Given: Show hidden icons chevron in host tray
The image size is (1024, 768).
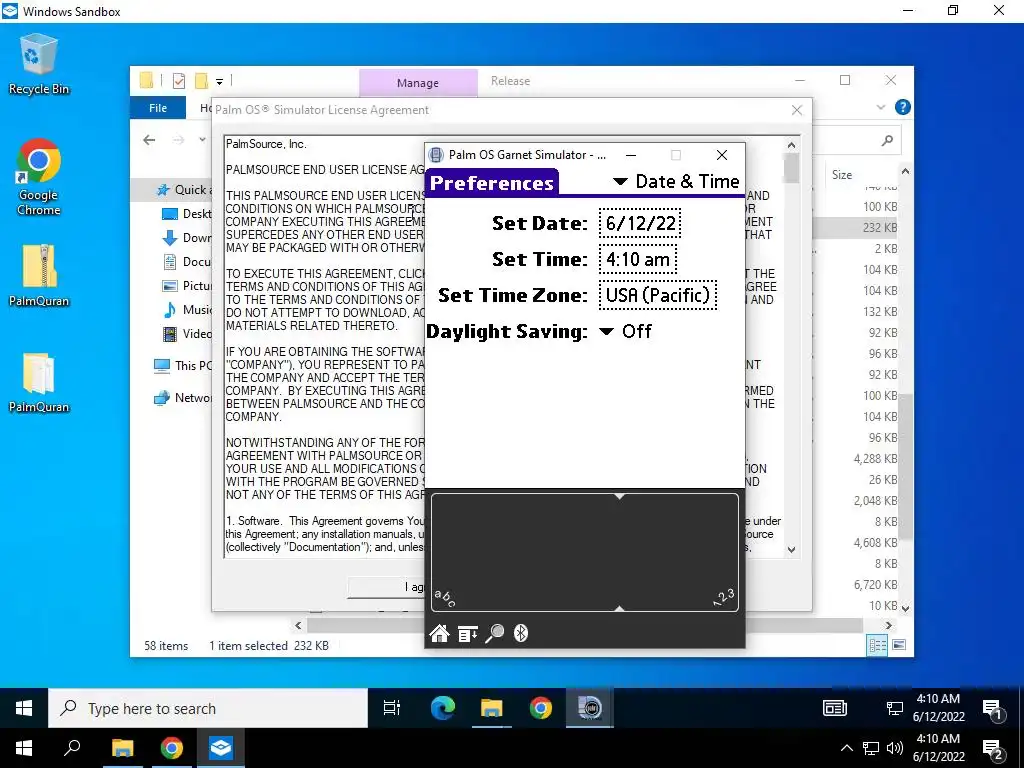Looking at the screenshot, I should click(x=846, y=748).
